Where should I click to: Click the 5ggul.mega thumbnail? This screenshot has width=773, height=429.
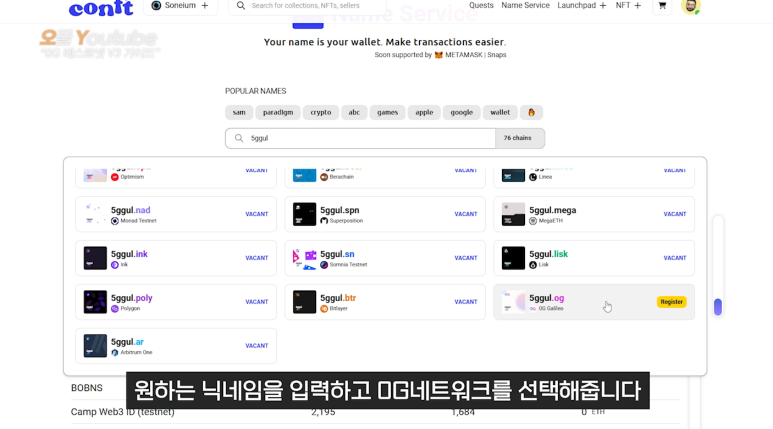(x=513, y=214)
